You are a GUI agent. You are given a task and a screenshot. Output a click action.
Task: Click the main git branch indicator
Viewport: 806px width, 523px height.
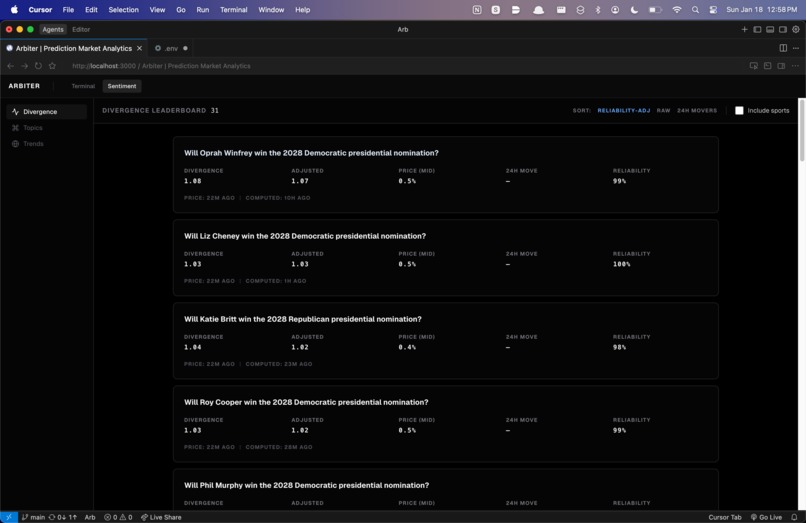[x=33, y=517]
